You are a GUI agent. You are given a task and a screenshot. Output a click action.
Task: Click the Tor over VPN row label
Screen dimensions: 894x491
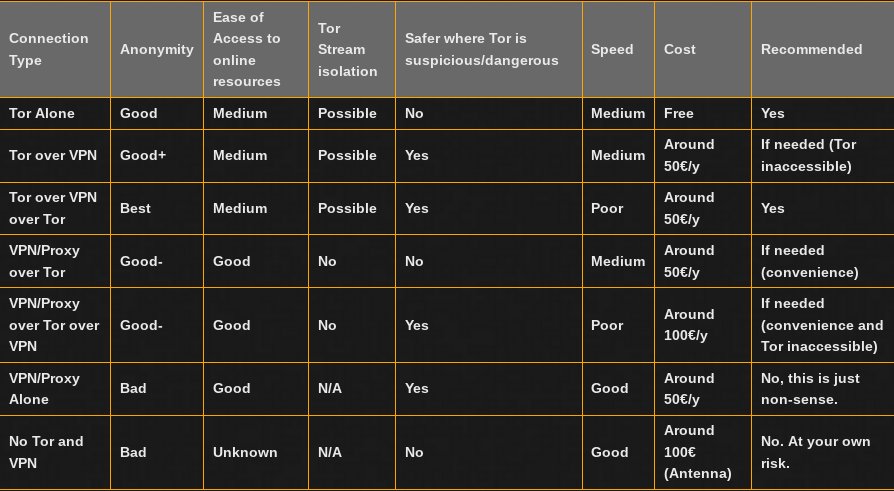point(55,156)
